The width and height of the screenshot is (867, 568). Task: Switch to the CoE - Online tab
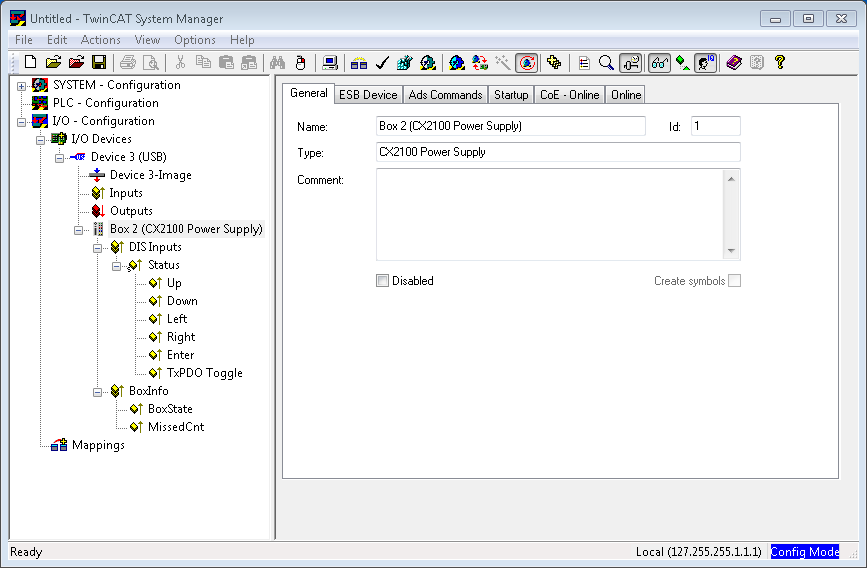[570, 95]
